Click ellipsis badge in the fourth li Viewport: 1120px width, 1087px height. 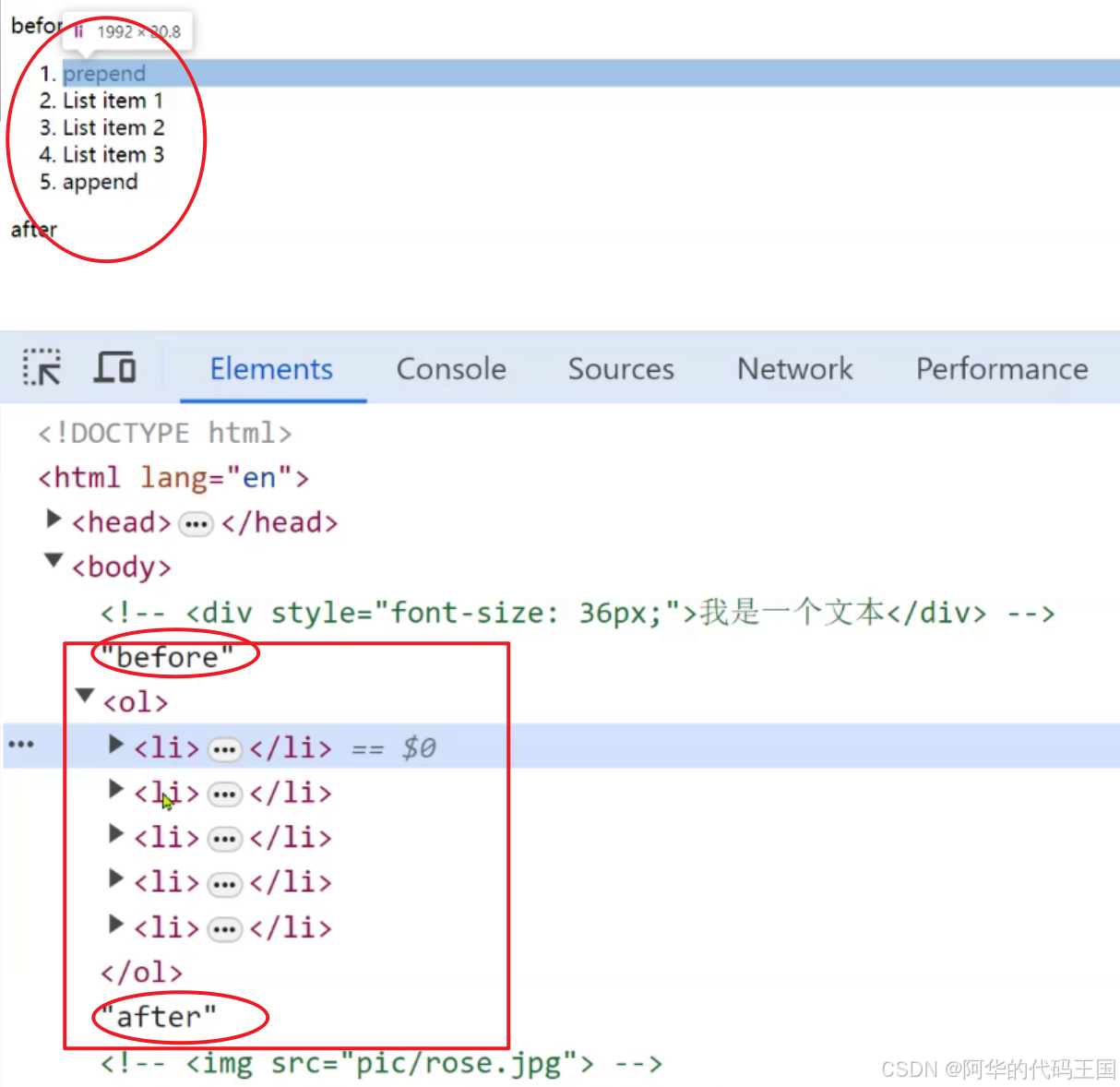[225, 885]
